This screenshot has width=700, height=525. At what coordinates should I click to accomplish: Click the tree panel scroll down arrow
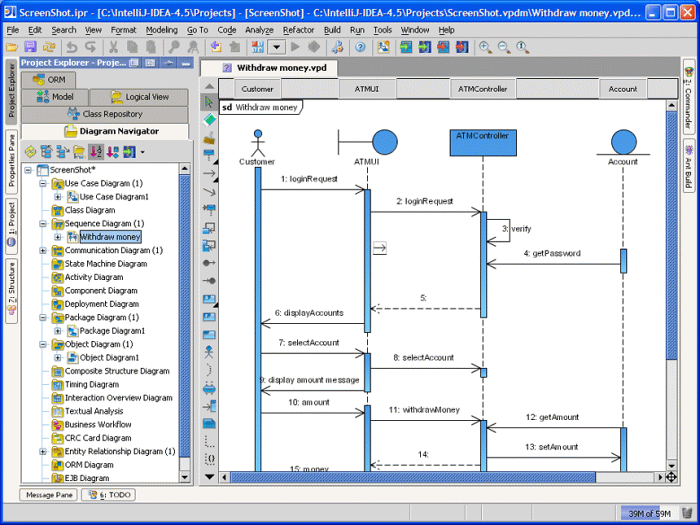185,477
